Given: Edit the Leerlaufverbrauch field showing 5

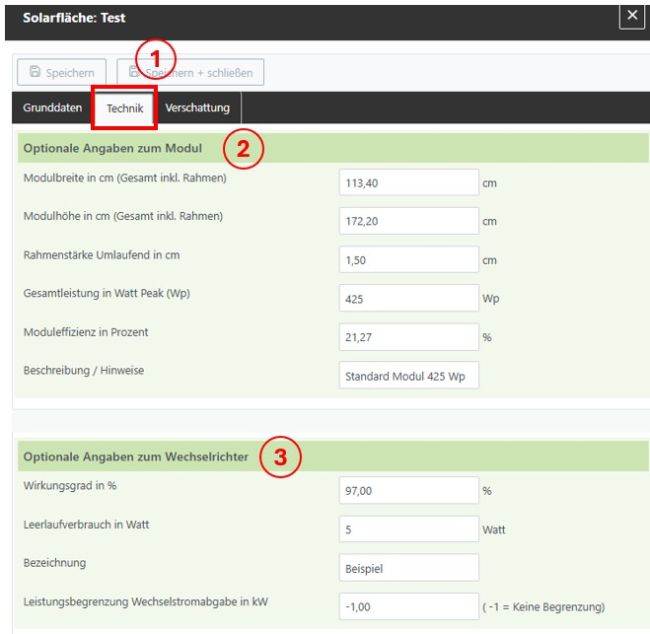Looking at the screenshot, I should (x=409, y=529).
